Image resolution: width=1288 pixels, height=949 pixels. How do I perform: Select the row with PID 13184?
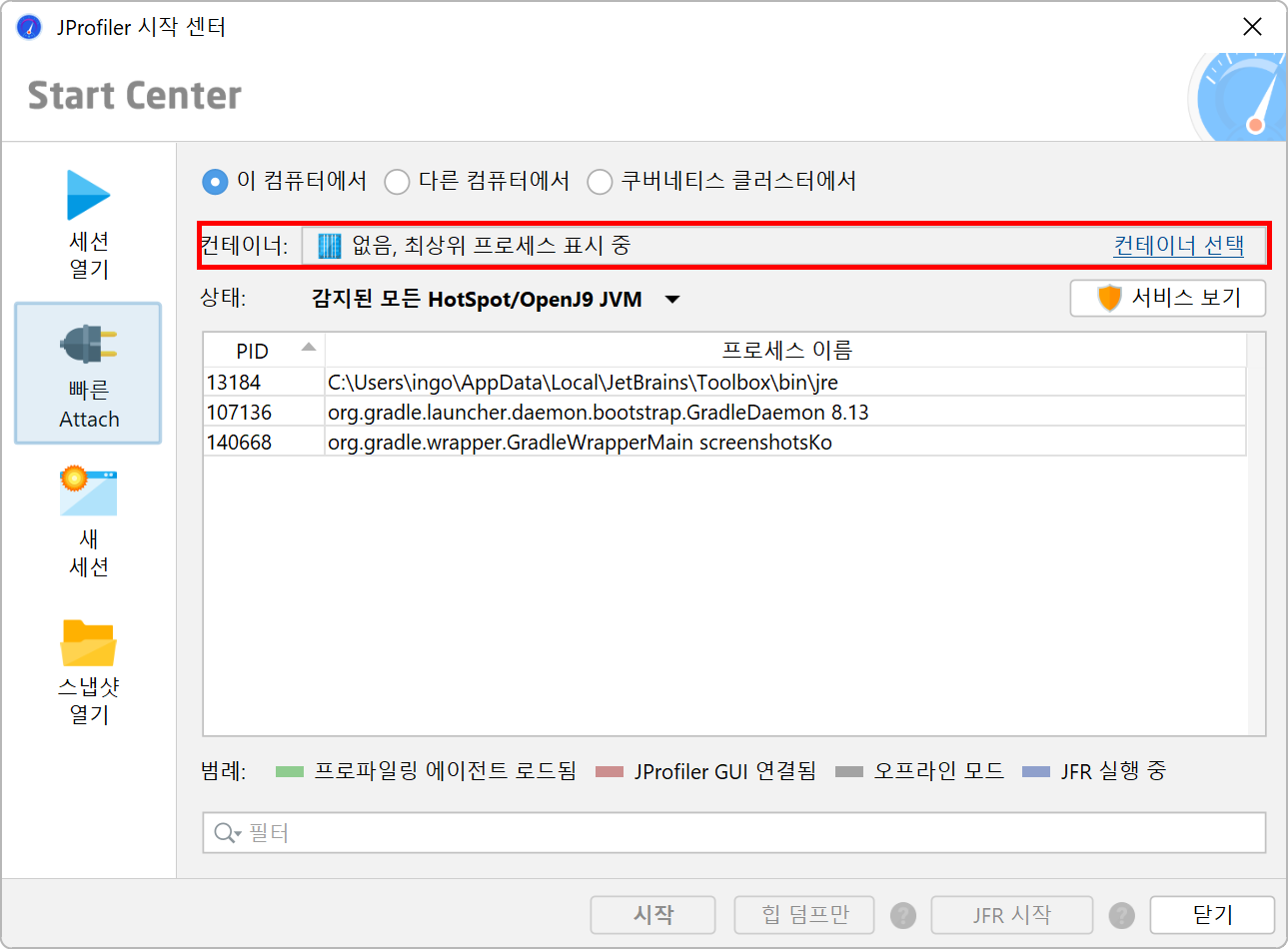coord(725,382)
